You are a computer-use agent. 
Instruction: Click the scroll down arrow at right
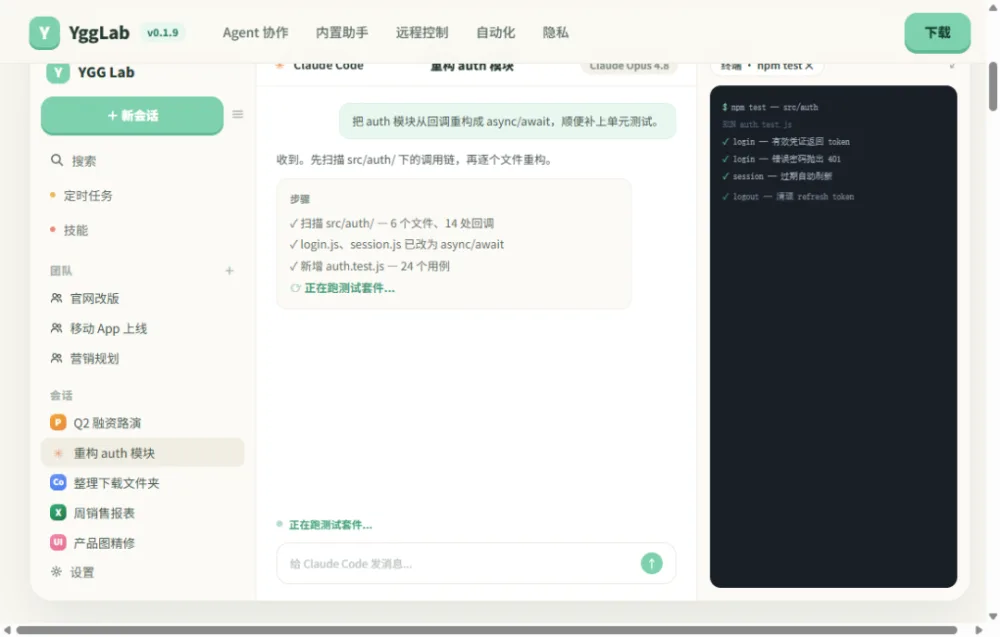(992, 616)
